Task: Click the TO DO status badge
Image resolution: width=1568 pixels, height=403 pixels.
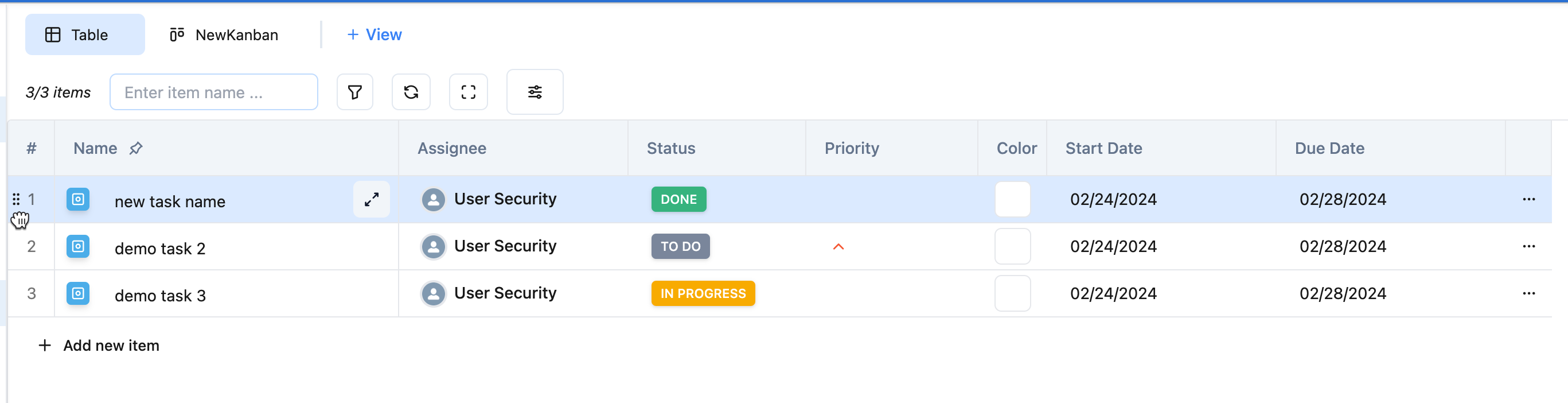Action: tap(680, 246)
